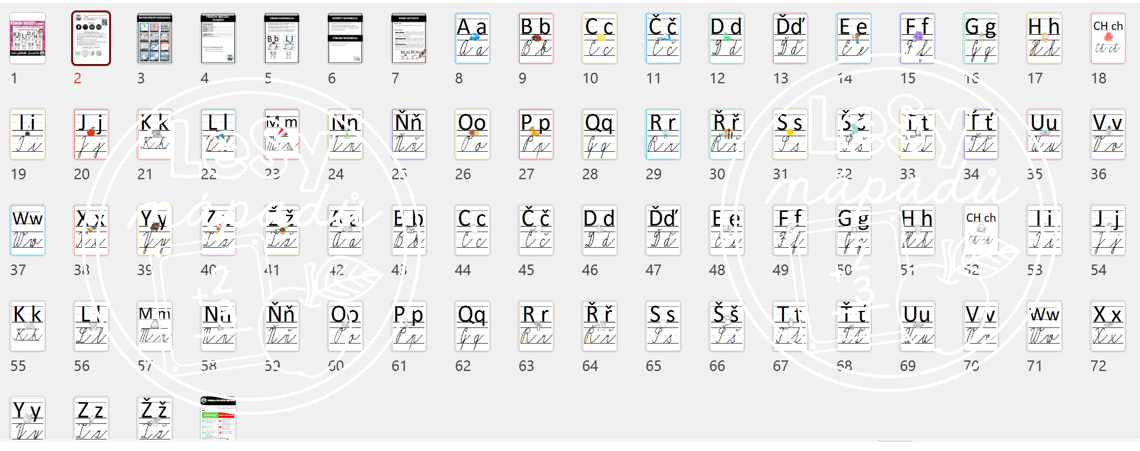Select page 28 thumbnail showing 'Q q'
Screen dimensions: 1140x451
599,134
